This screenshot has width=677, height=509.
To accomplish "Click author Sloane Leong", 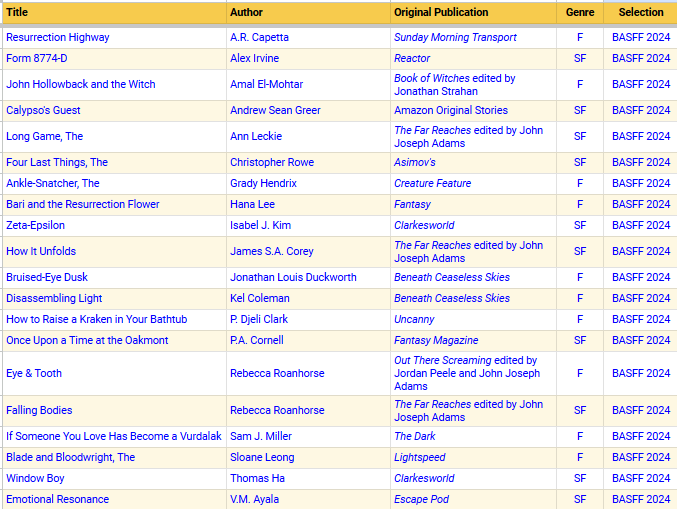I will point(262,457).
